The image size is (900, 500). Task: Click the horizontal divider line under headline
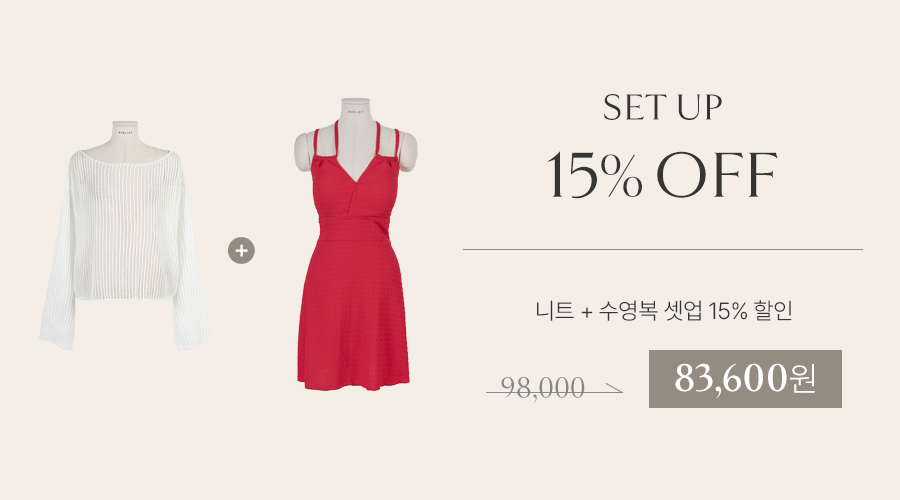663,250
